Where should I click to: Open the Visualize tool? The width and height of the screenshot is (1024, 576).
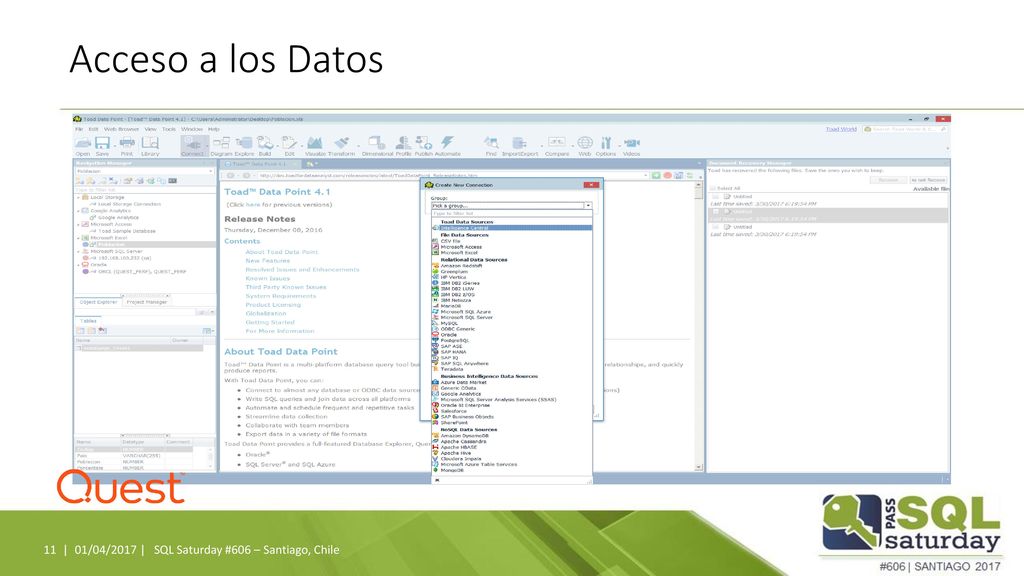(315, 146)
